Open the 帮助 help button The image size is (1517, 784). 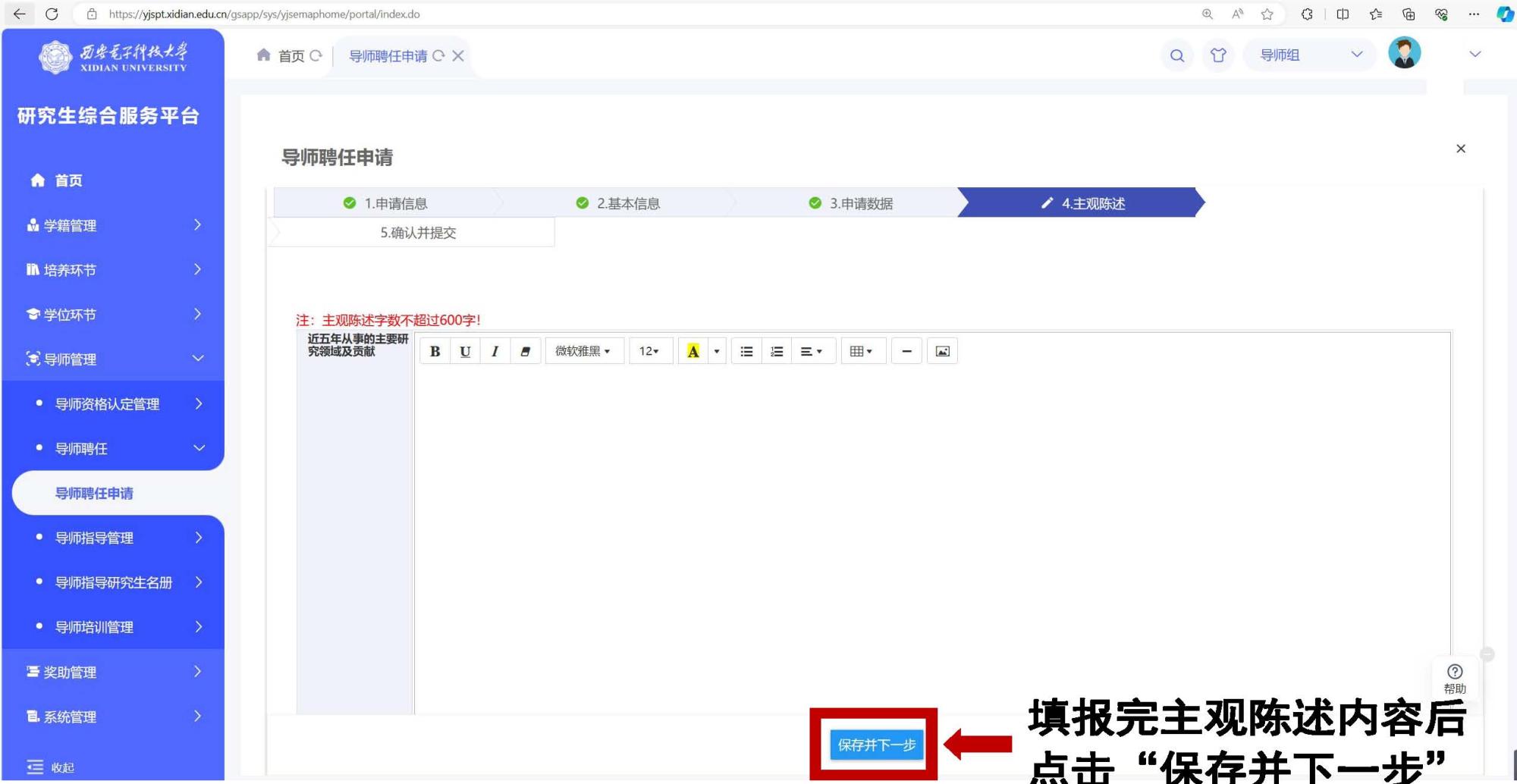(1454, 678)
